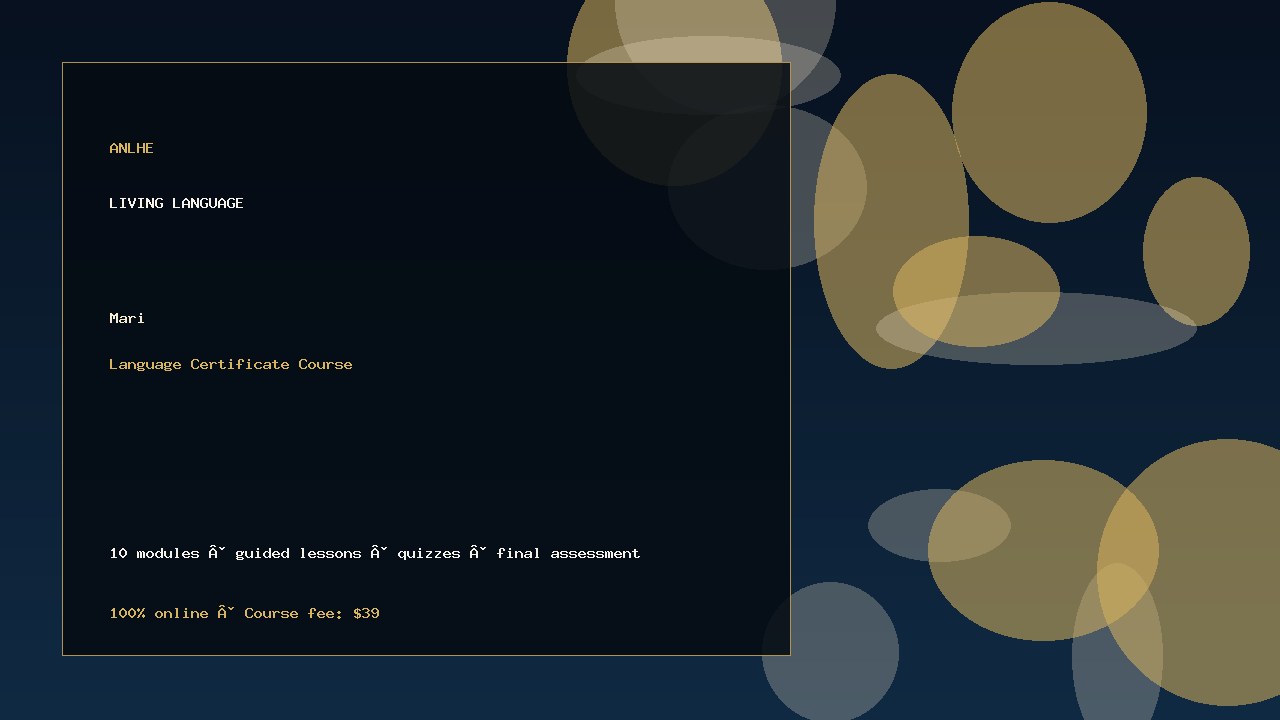This screenshot has height=720, width=1280.
Task: Click the Language Certificate Course subtitle
Action: [231, 364]
